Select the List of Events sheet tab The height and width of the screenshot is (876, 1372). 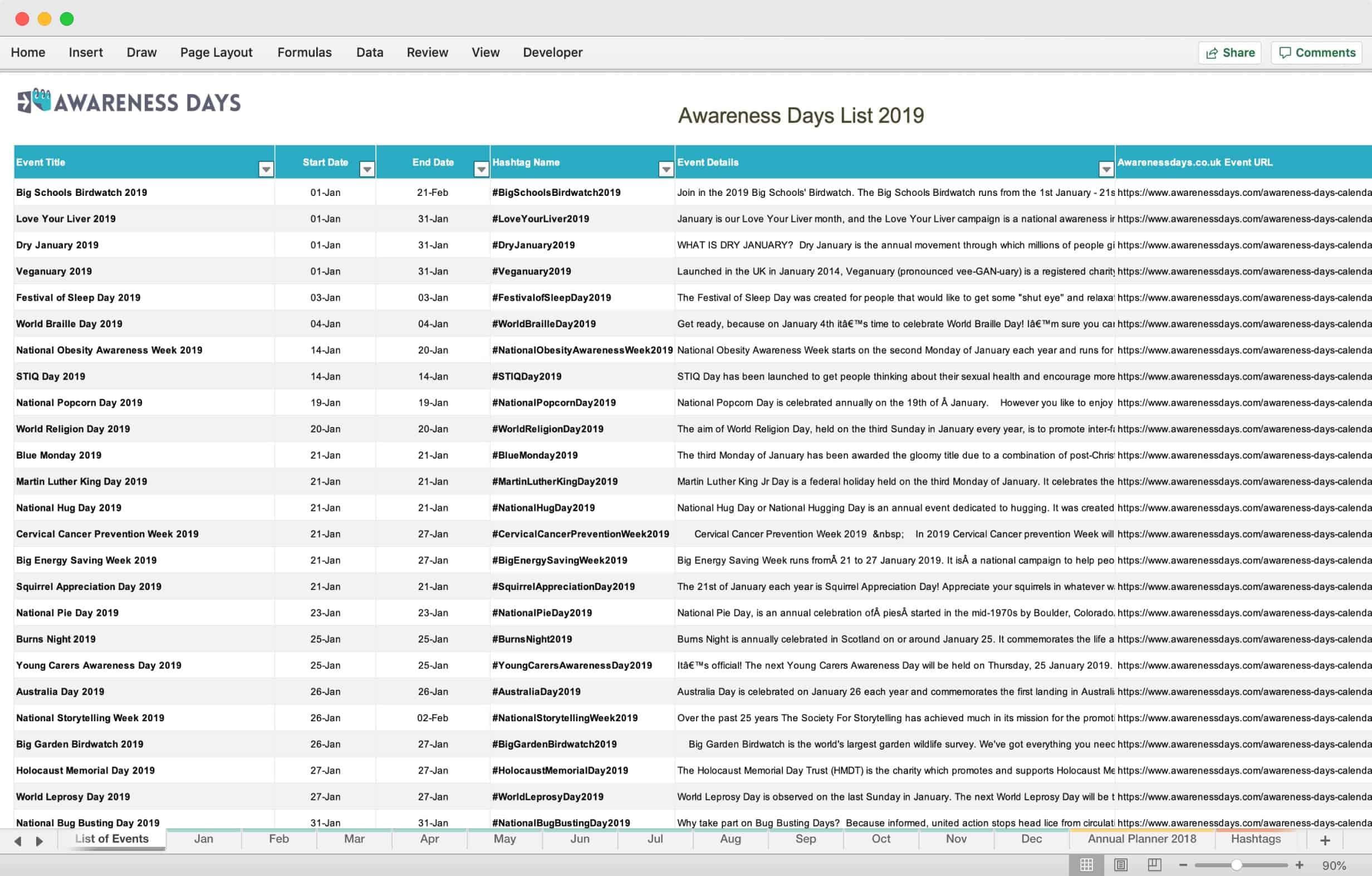click(112, 838)
